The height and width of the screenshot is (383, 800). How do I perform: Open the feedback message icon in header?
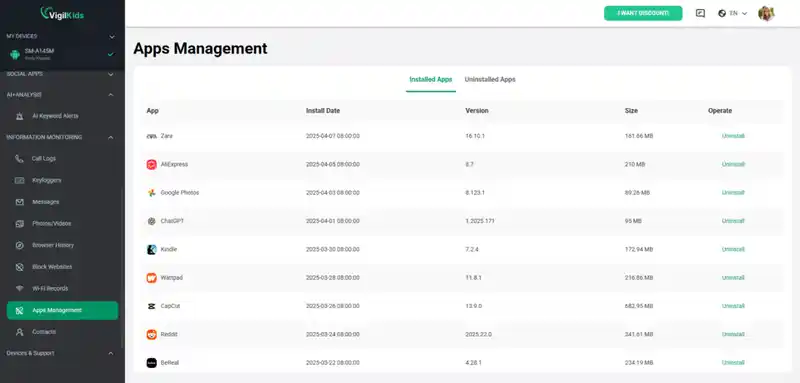(x=701, y=13)
